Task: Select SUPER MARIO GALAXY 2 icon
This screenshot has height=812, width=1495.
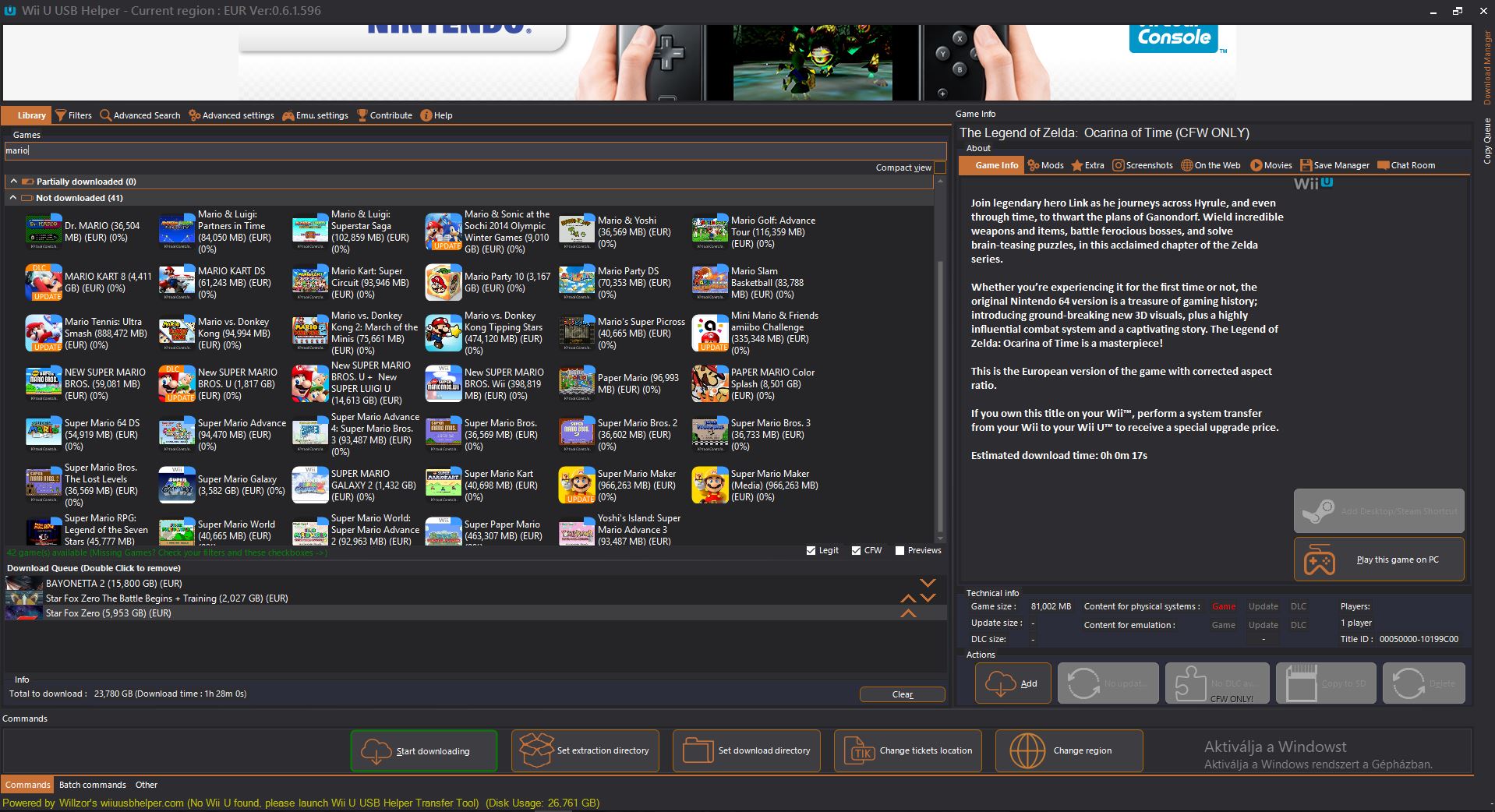Action: click(310, 485)
